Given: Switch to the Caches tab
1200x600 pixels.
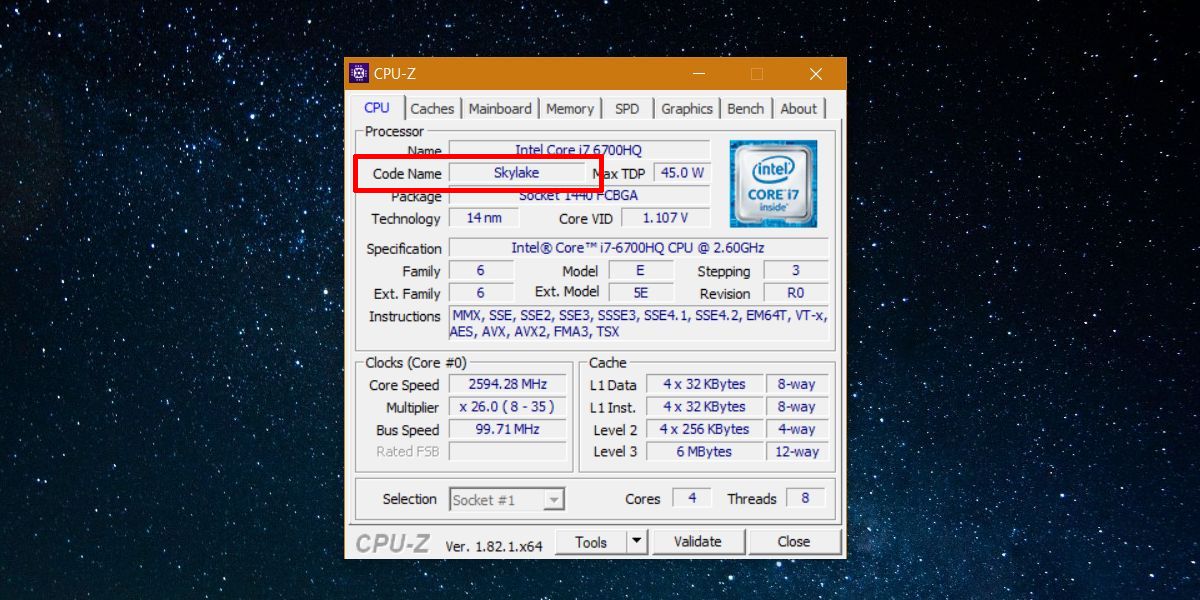Looking at the screenshot, I should tap(432, 109).
